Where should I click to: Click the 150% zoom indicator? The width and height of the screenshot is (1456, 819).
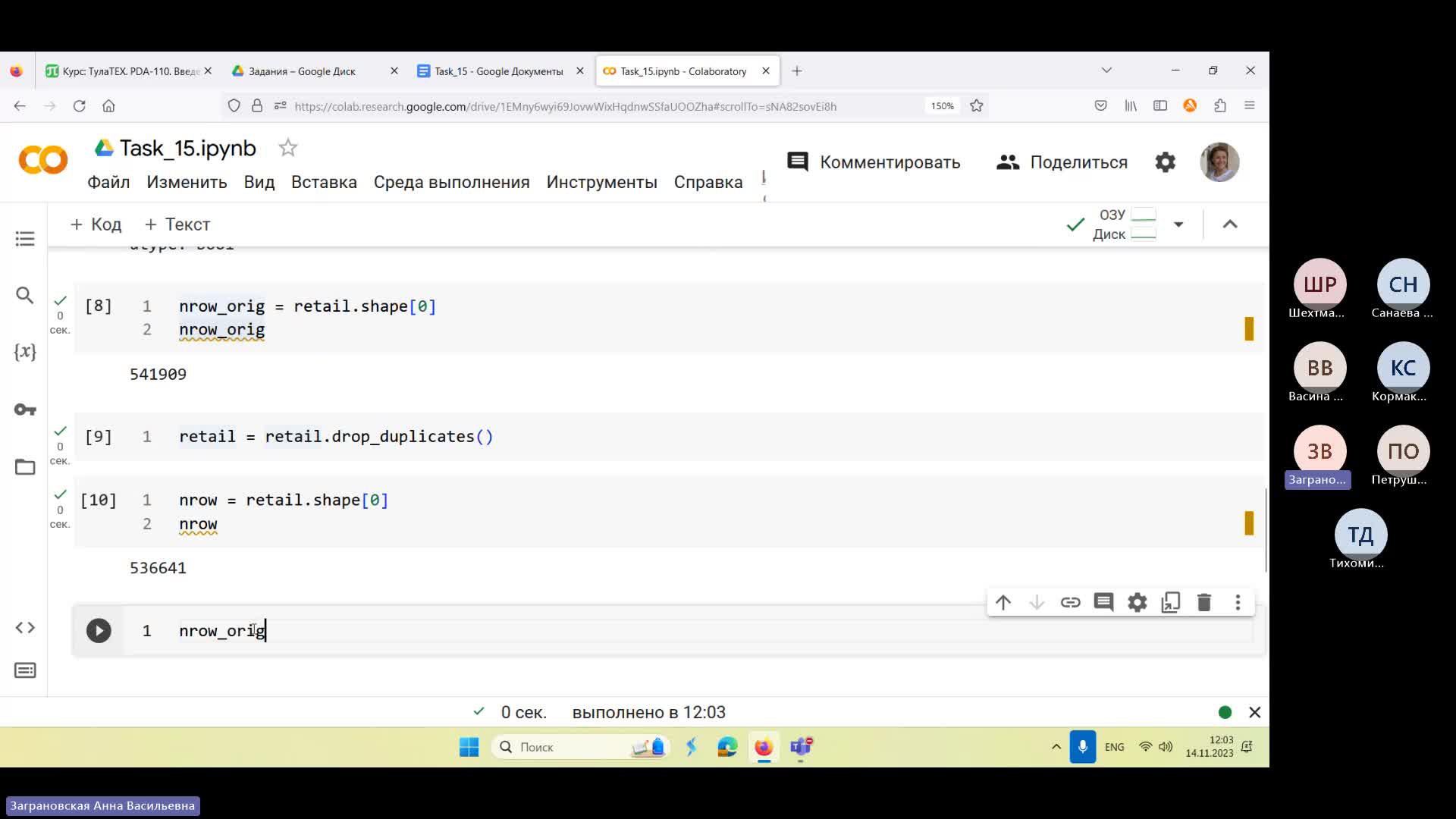(x=942, y=106)
